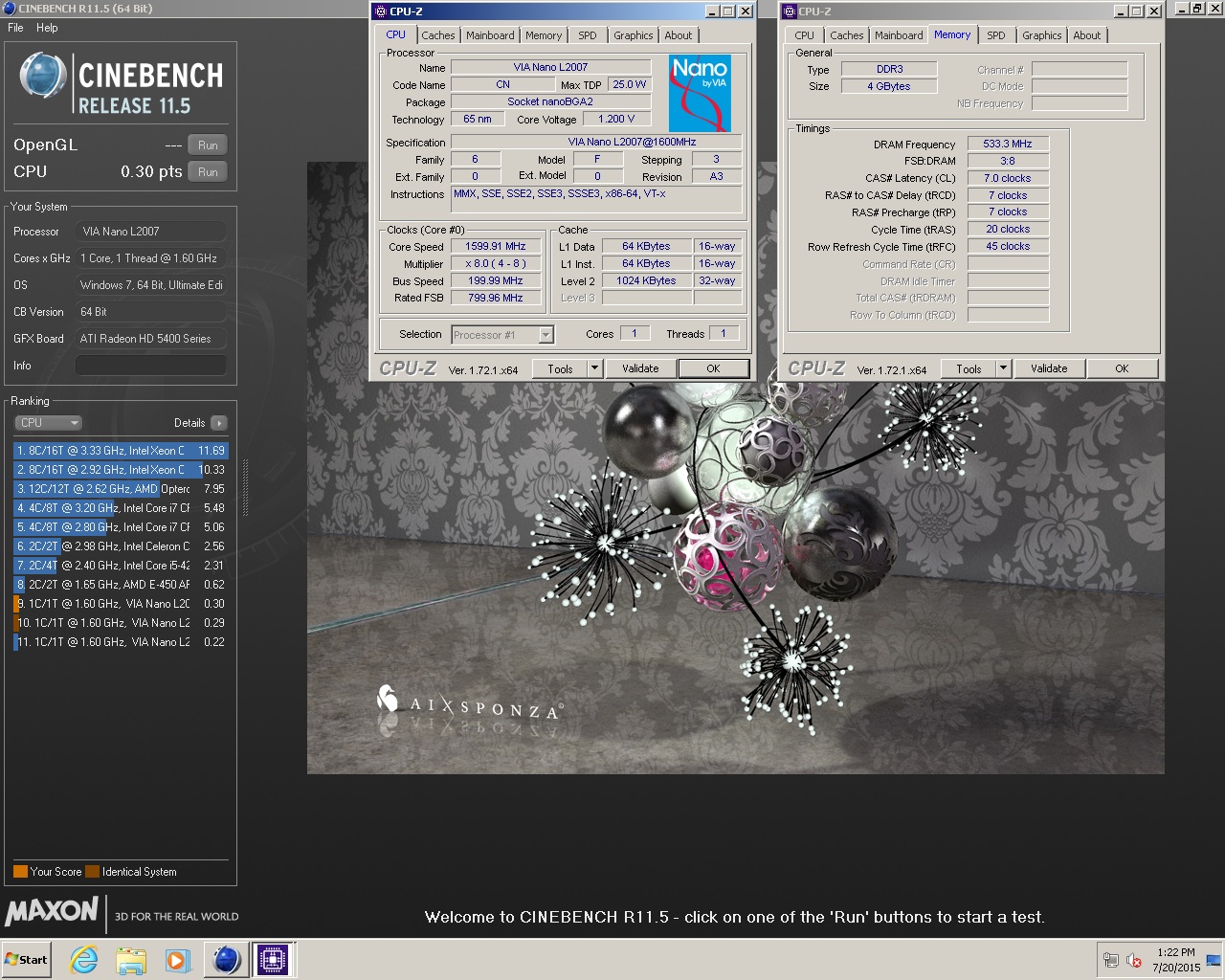Screen dimensions: 1225x980
Task: Select VIA Nano ranking row scoring 0.30
Action: 121,604
